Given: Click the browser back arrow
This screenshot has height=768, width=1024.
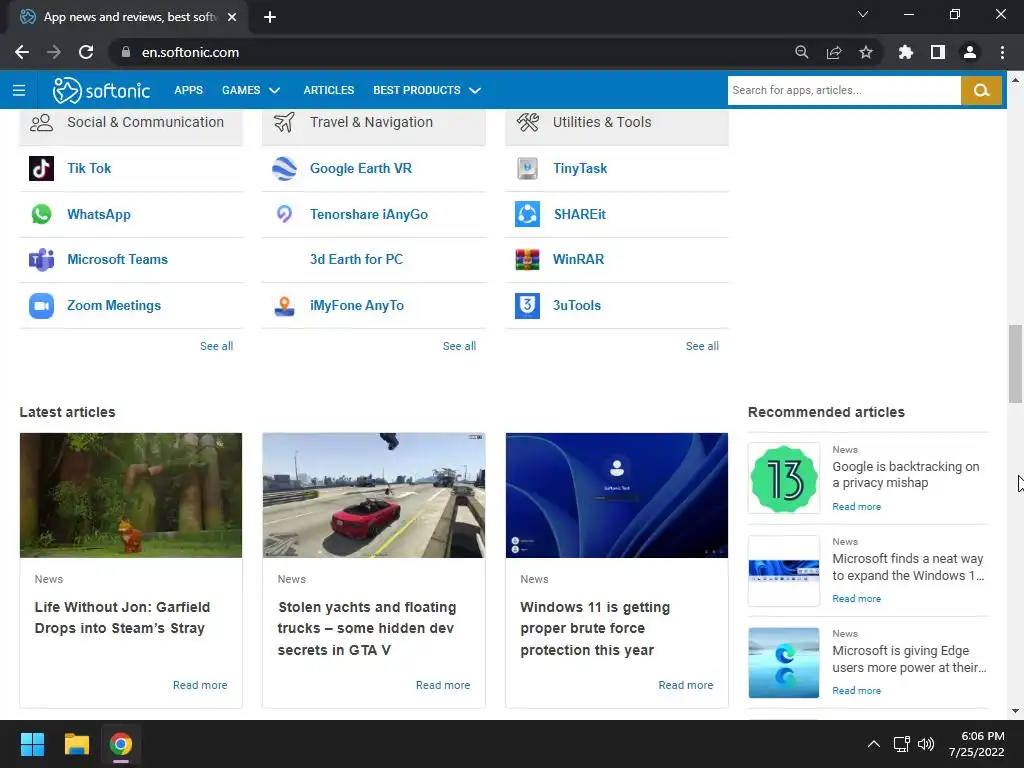Looking at the screenshot, I should 22,52.
